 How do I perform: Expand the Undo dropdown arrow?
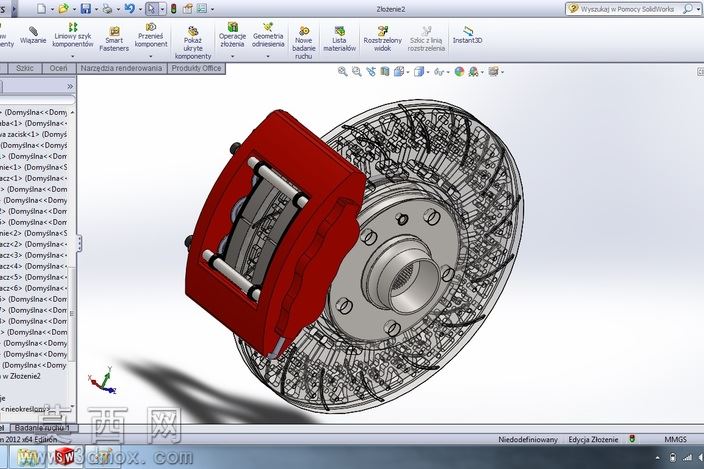tap(140, 9)
